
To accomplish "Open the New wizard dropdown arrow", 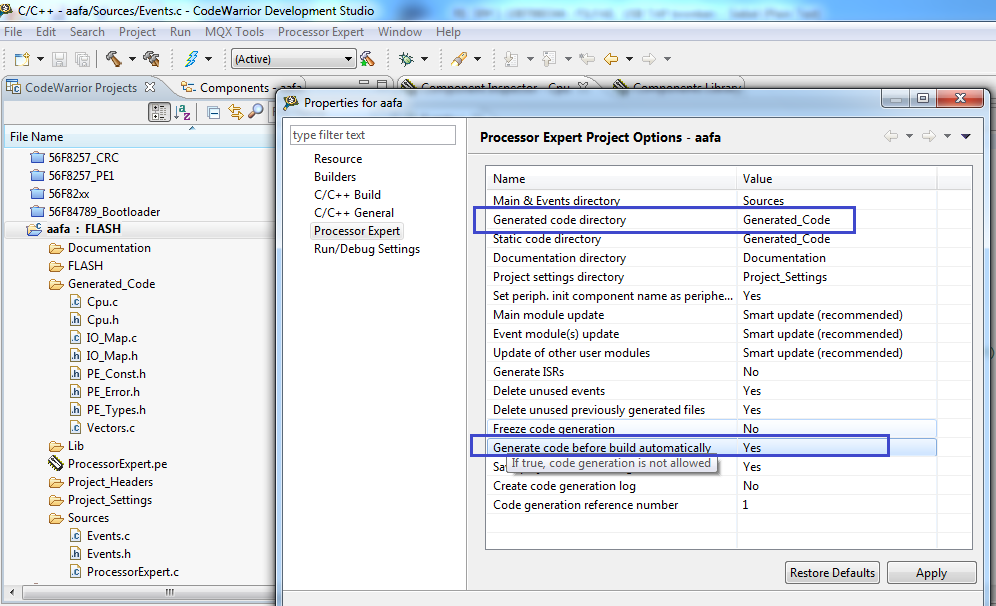I will (x=40, y=59).
